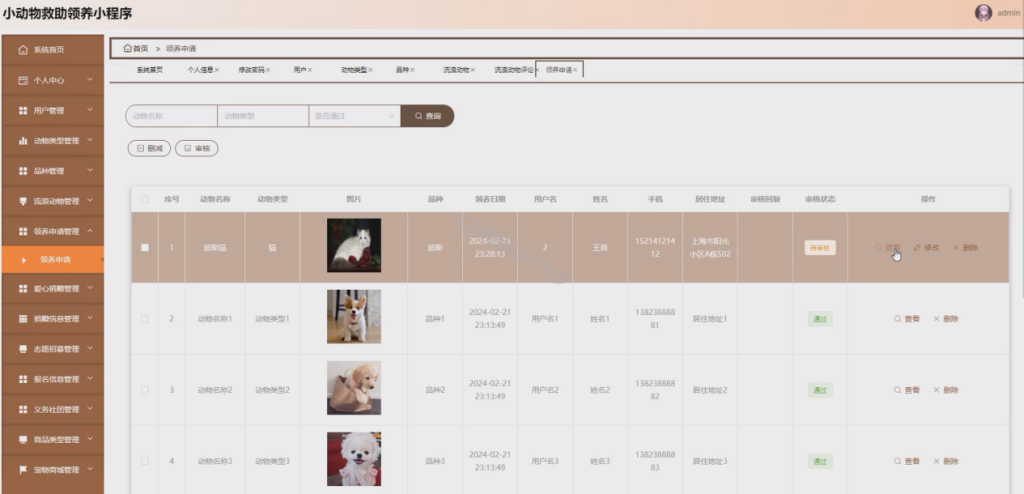This screenshot has height=494, width=1024.
Task: Click the 领养申请管理 grid icon
Action: click(x=23, y=231)
